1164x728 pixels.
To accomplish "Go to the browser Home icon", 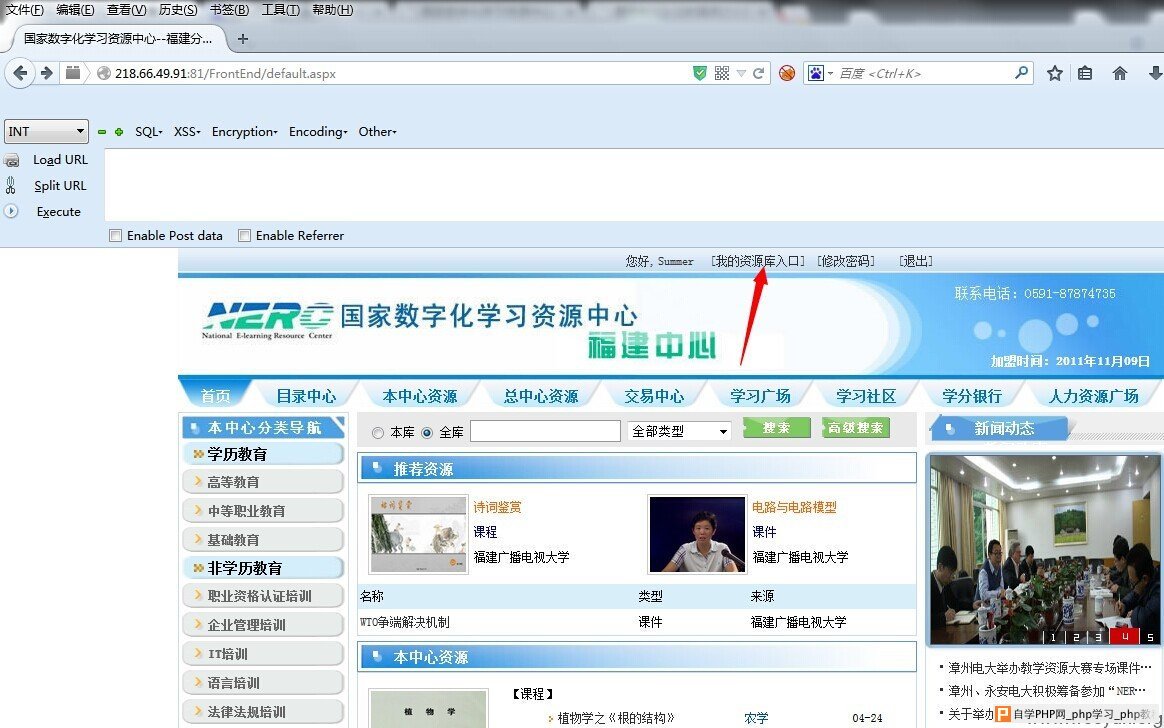I will 1119,73.
